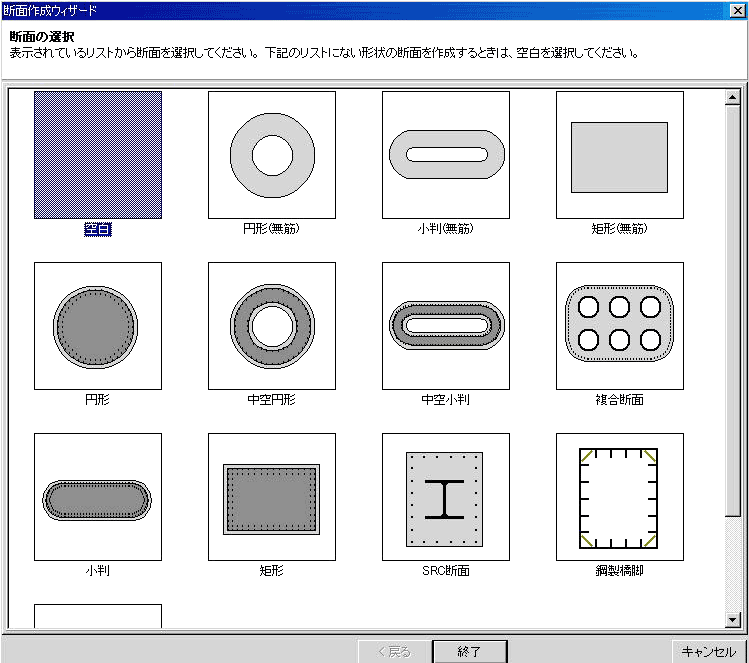749x663 pixels.
Task: Select the blank 空白 section thumbnail
Action: 98,155
